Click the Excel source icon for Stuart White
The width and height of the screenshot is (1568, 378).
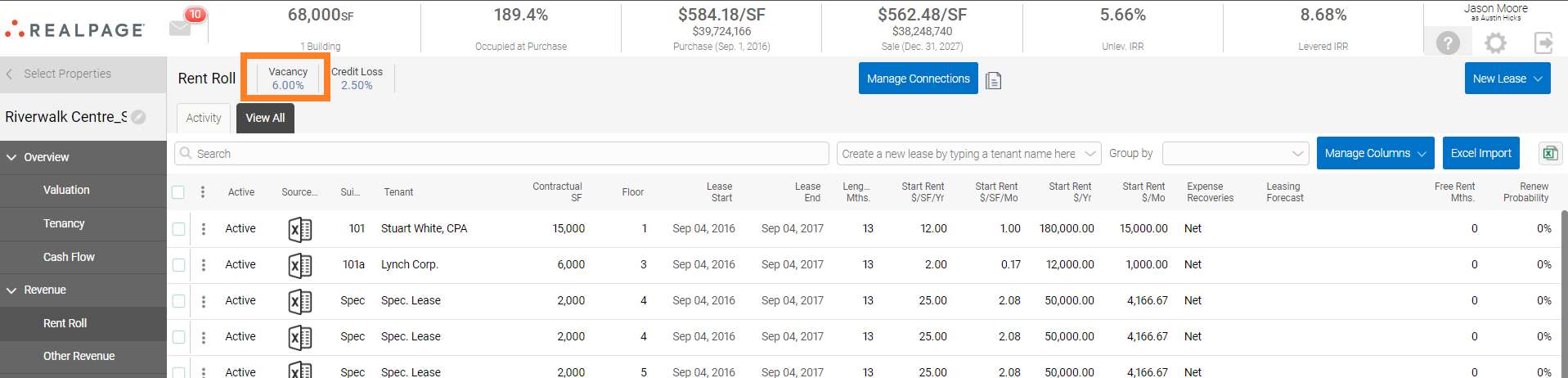tap(299, 229)
